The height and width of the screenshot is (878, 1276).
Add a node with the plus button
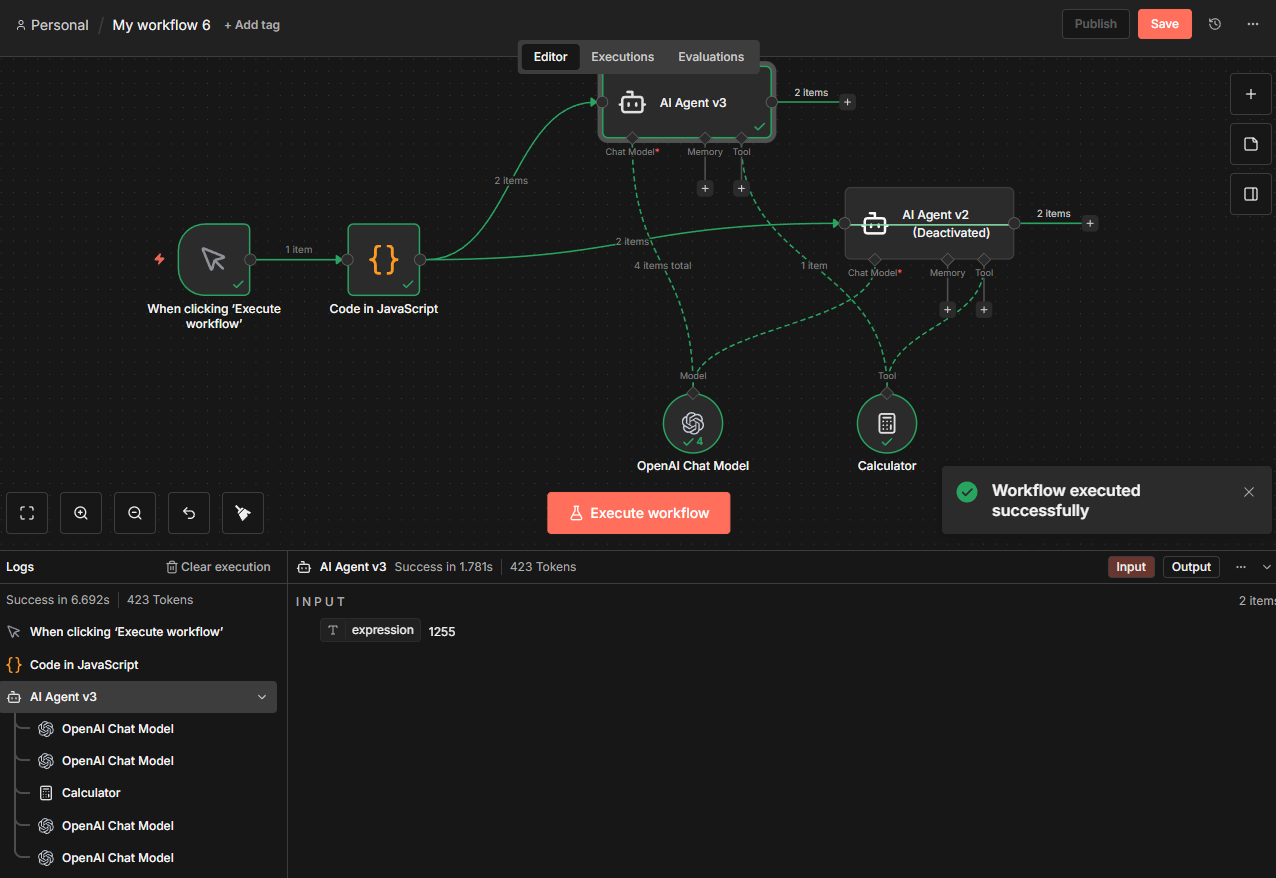1250,94
